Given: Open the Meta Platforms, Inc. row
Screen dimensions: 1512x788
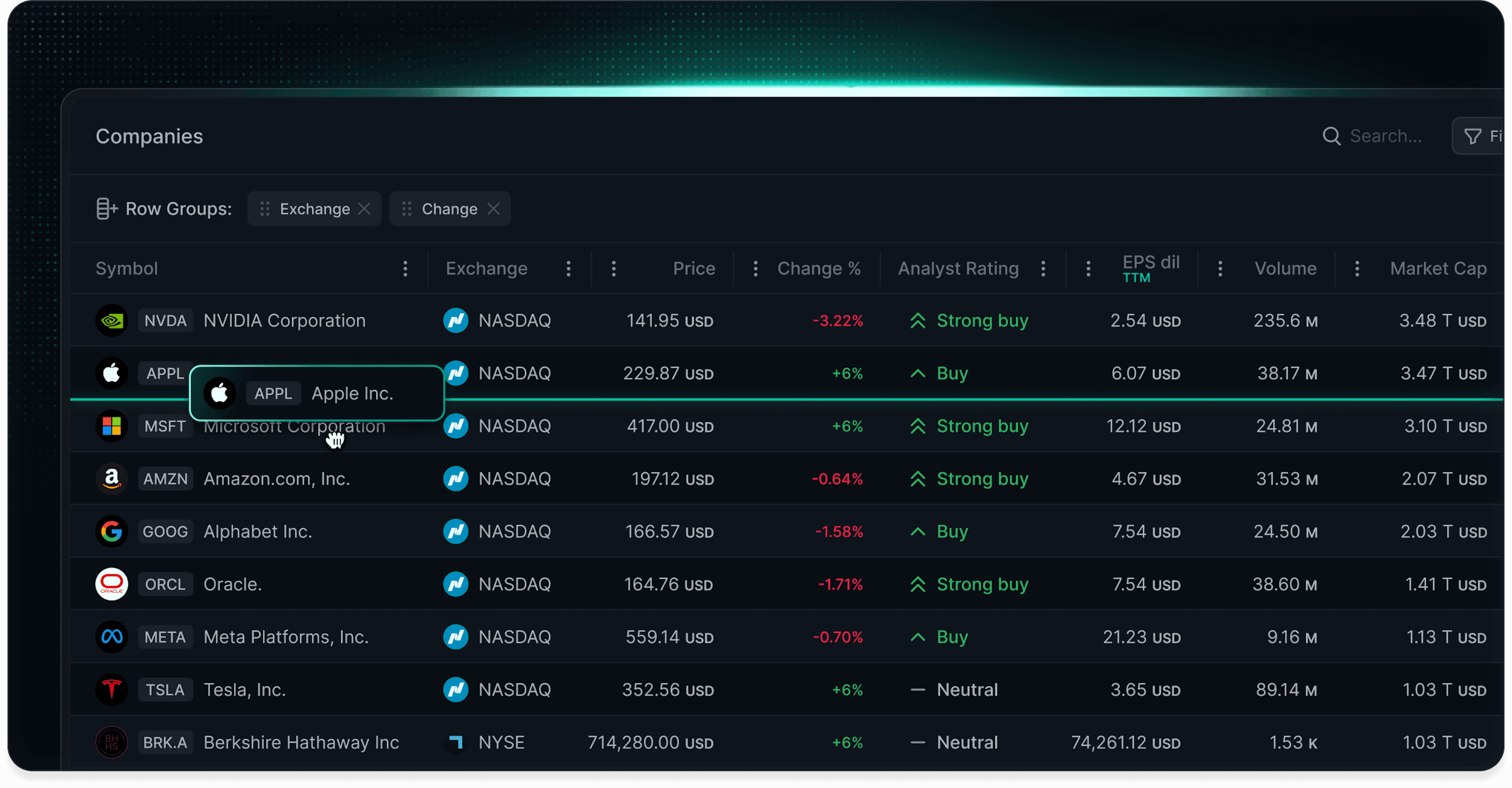Looking at the screenshot, I should (286, 637).
